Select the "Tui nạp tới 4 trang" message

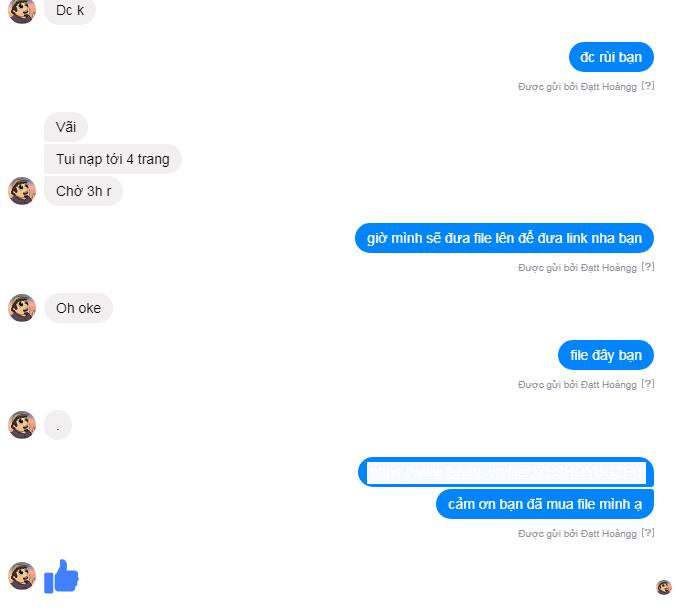pyautogui.click(x=113, y=159)
